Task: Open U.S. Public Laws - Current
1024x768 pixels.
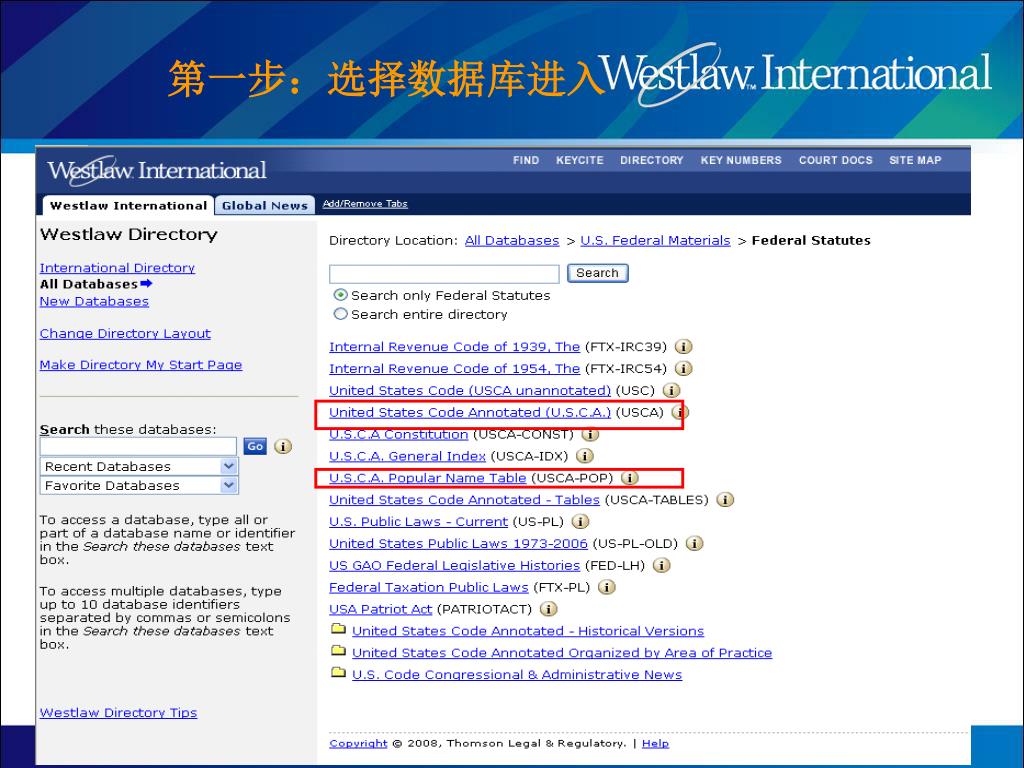Action: (x=419, y=522)
